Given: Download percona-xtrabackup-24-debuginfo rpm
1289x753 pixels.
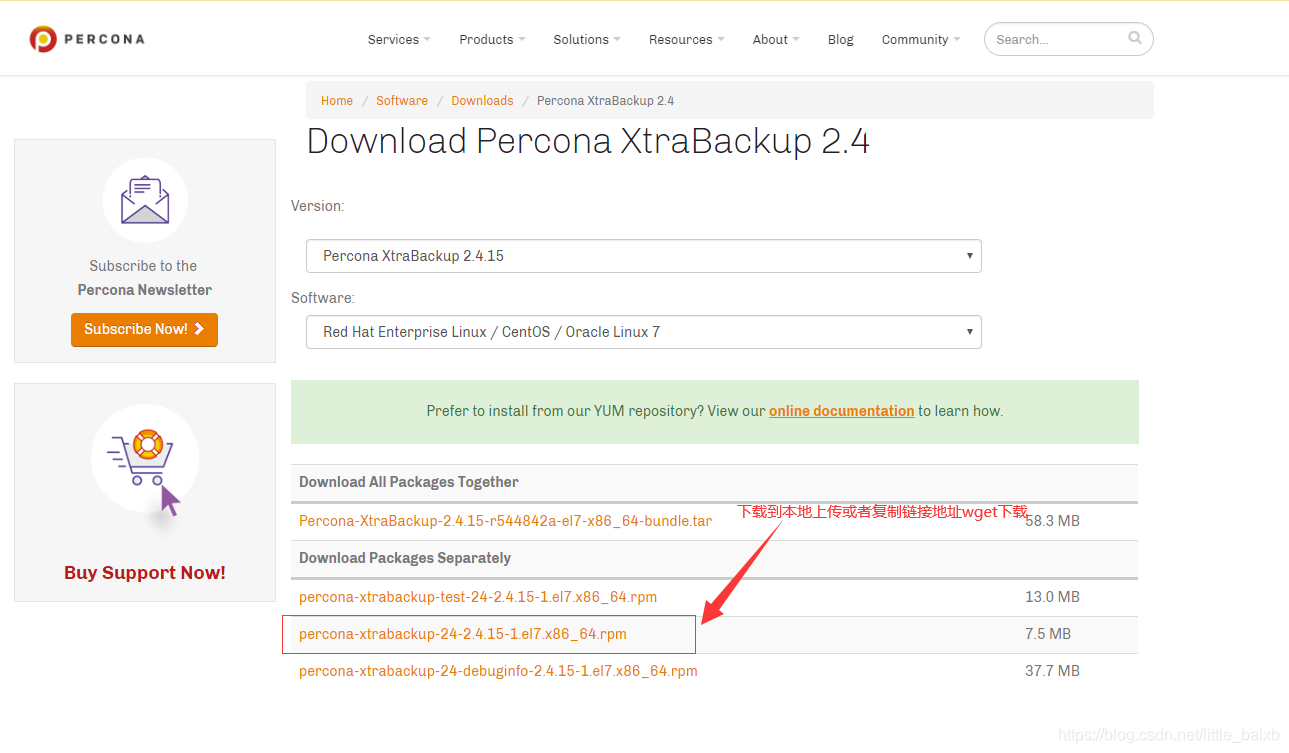Looking at the screenshot, I should (x=498, y=671).
